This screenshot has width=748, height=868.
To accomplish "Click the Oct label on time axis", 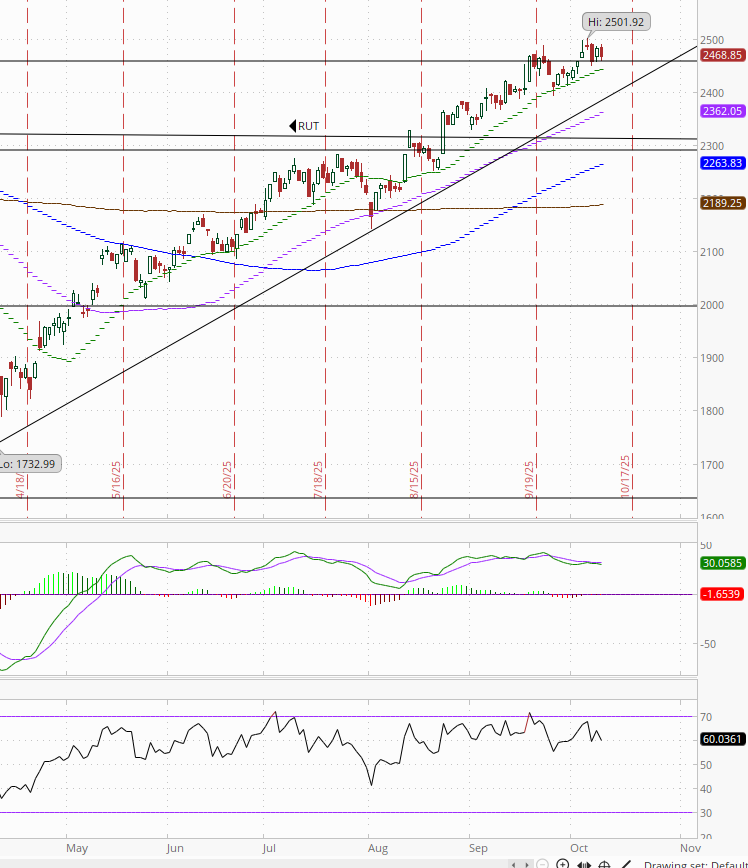I will pyautogui.click(x=579, y=848).
